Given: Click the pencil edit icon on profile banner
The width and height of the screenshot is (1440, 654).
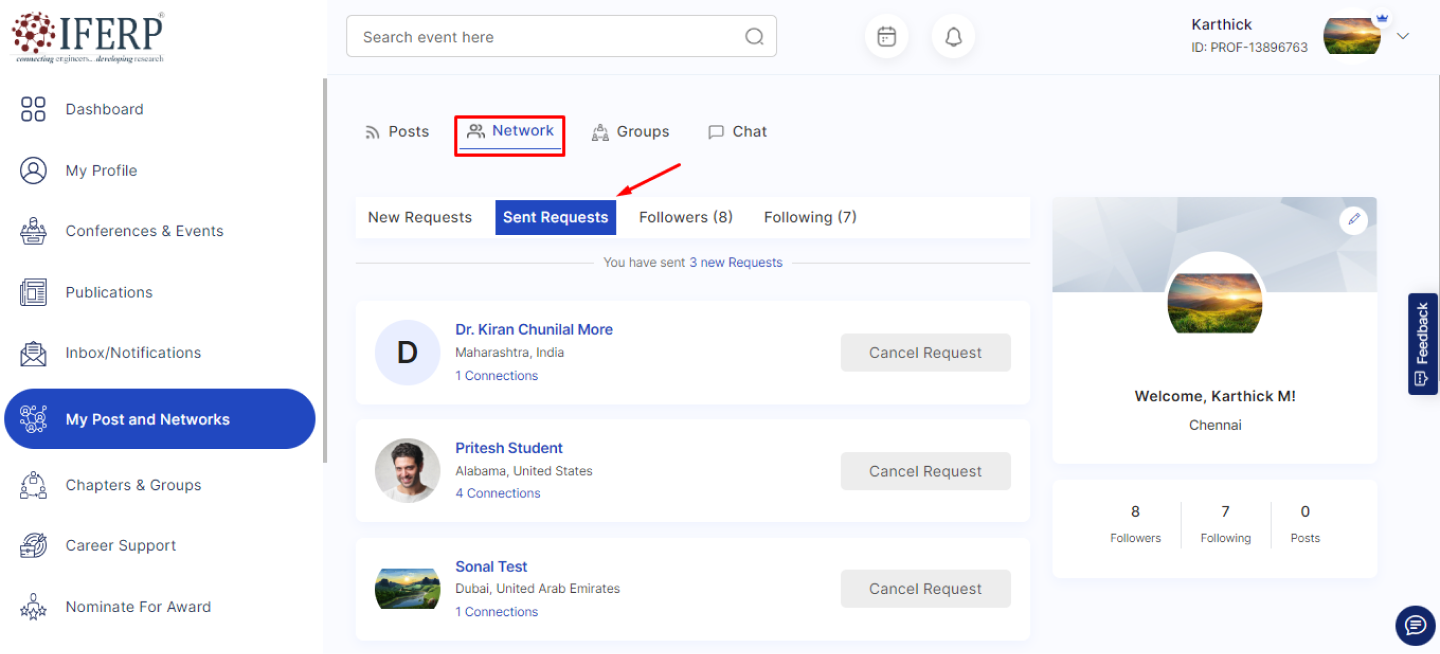Looking at the screenshot, I should tap(1353, 219).
